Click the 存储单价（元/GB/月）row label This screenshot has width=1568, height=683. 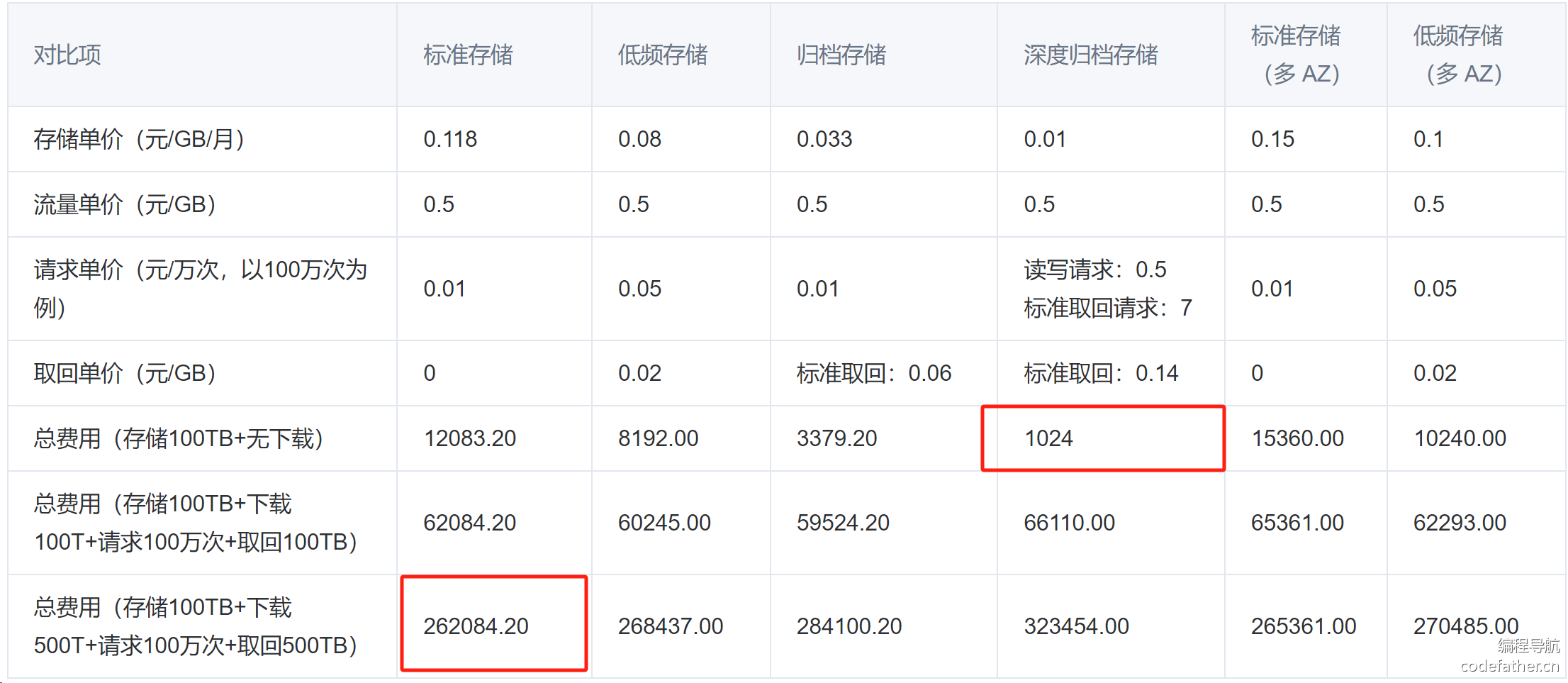[139, 139]
